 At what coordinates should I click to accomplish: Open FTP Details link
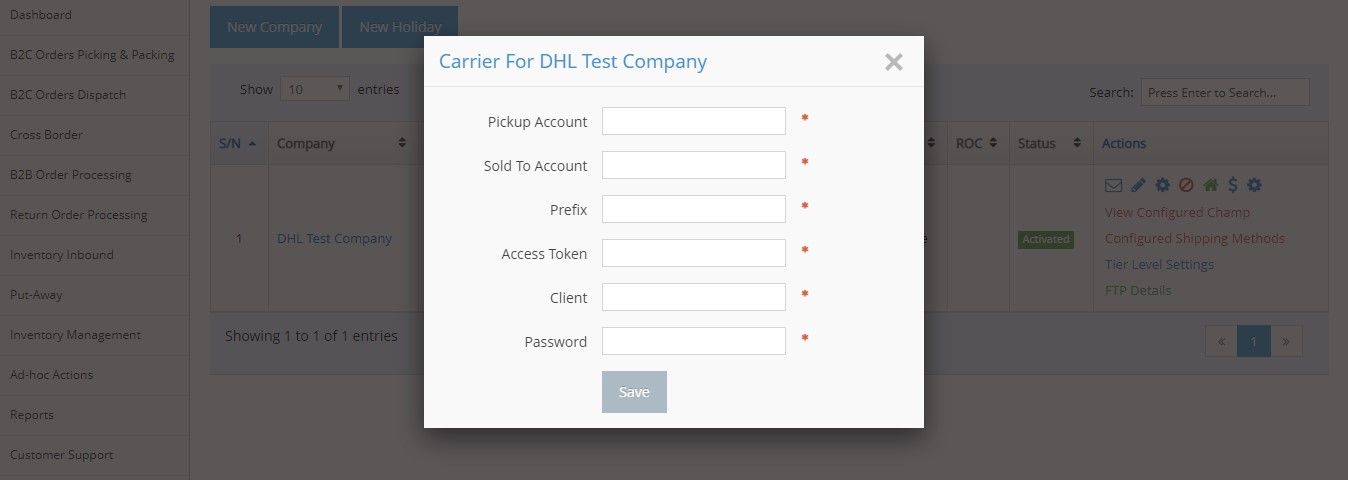pyautogui.click(x=1138, y=290)
